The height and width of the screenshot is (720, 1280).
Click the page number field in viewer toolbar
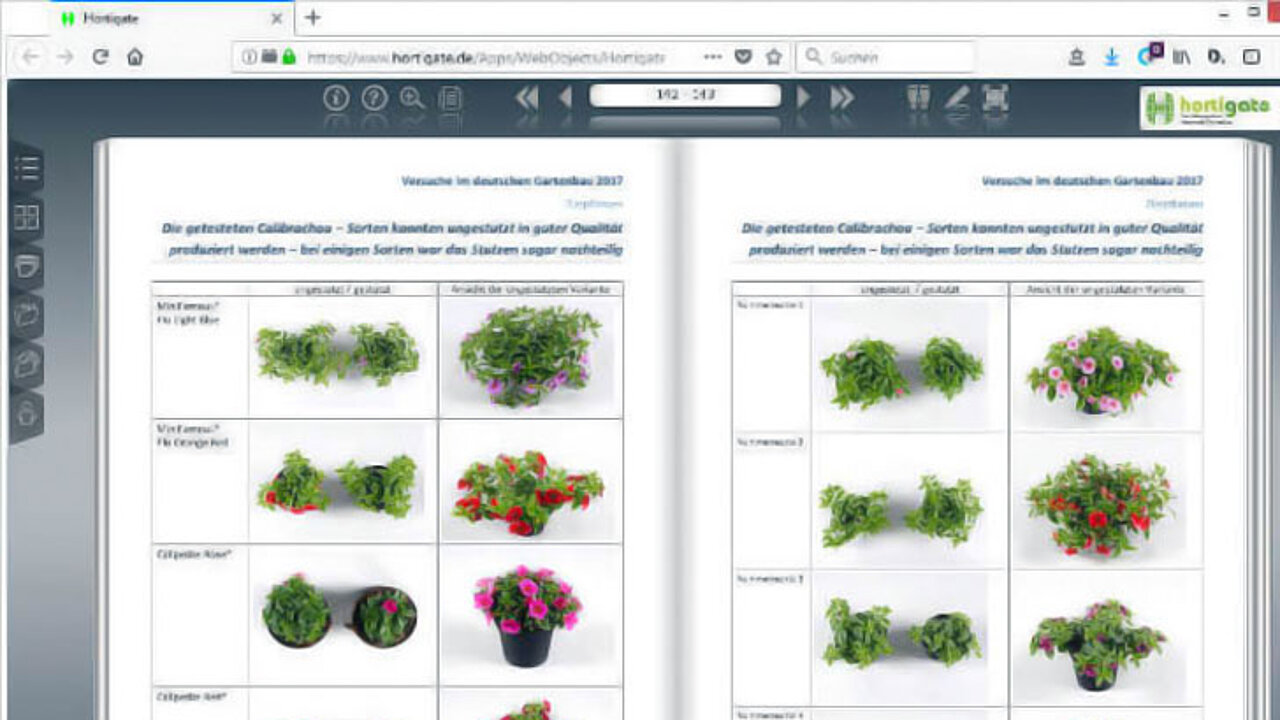pos(685,95)
